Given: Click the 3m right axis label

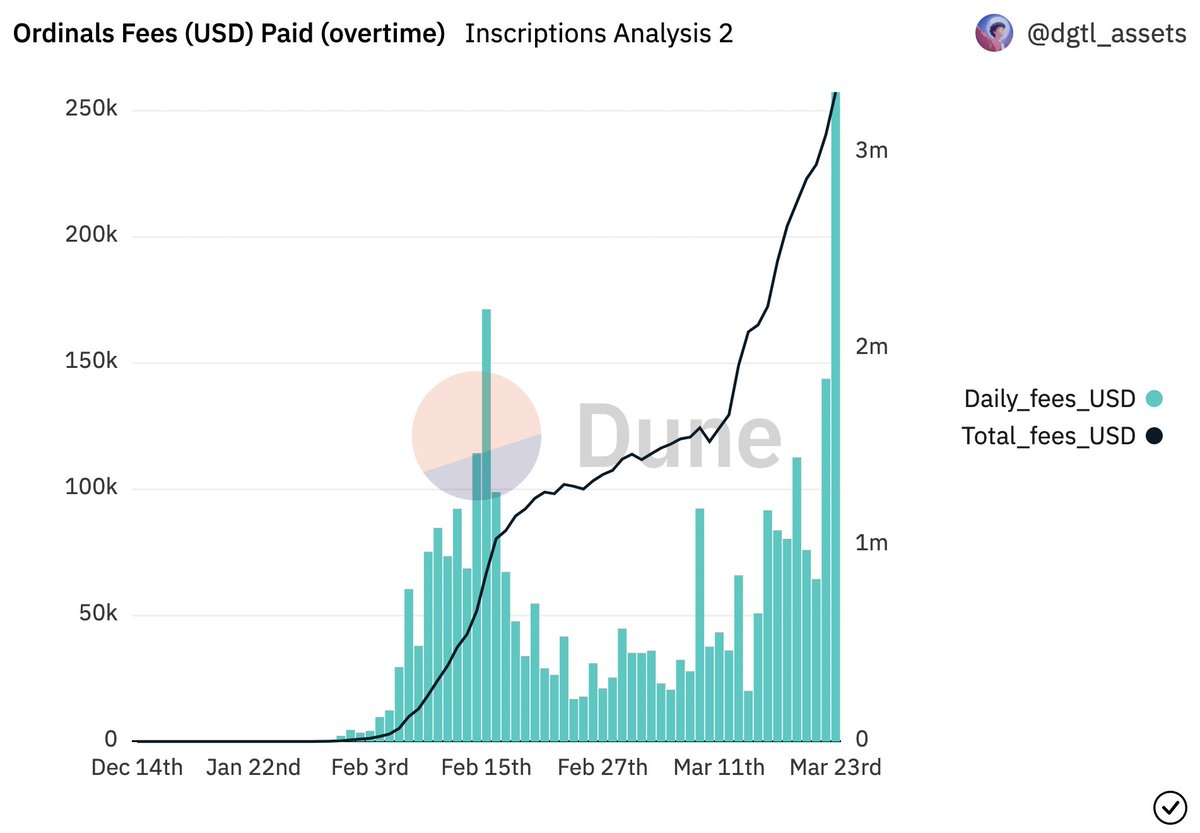Looking at the screenshot, I should tap(872, 150).
